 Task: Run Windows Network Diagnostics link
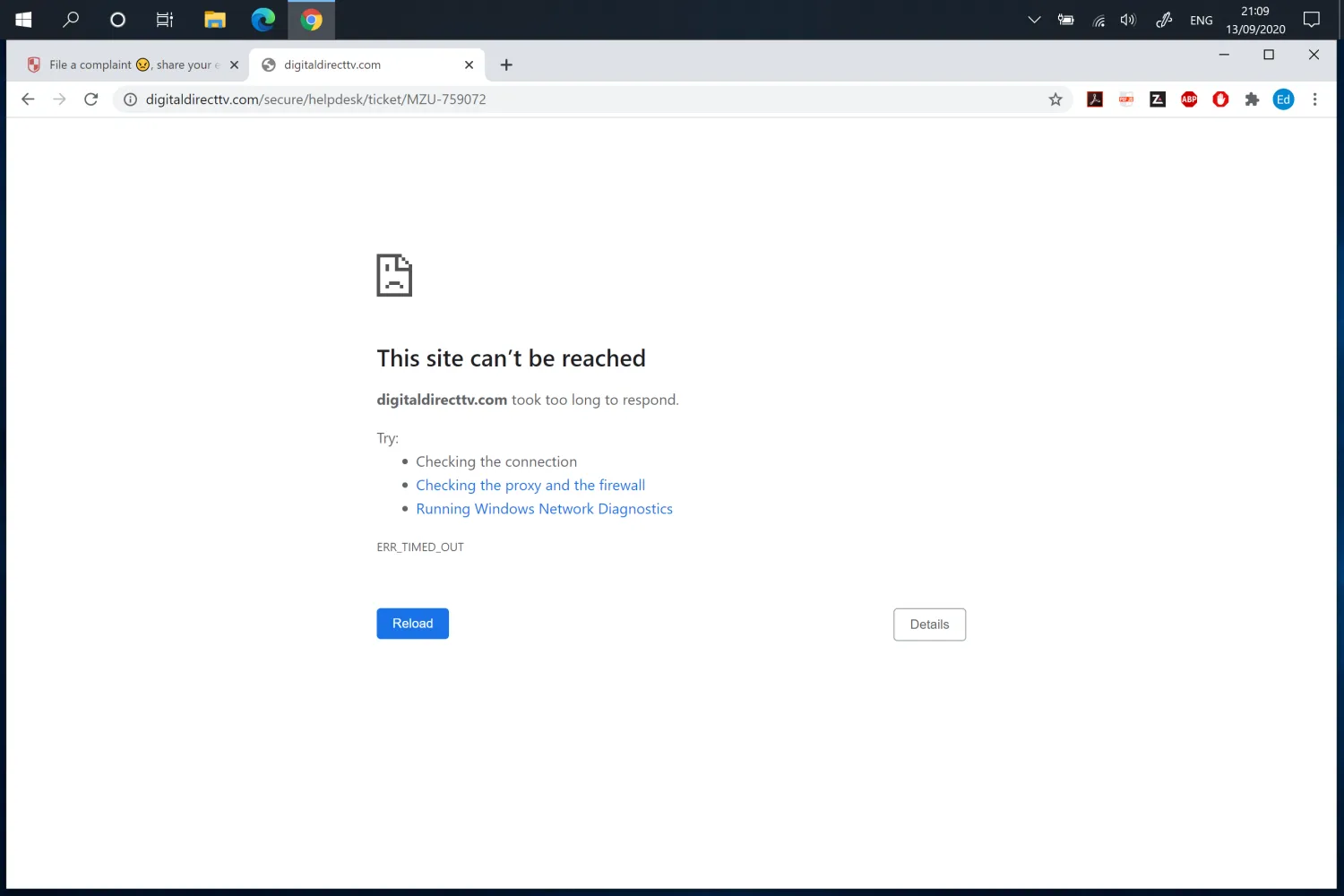point(544,509)
